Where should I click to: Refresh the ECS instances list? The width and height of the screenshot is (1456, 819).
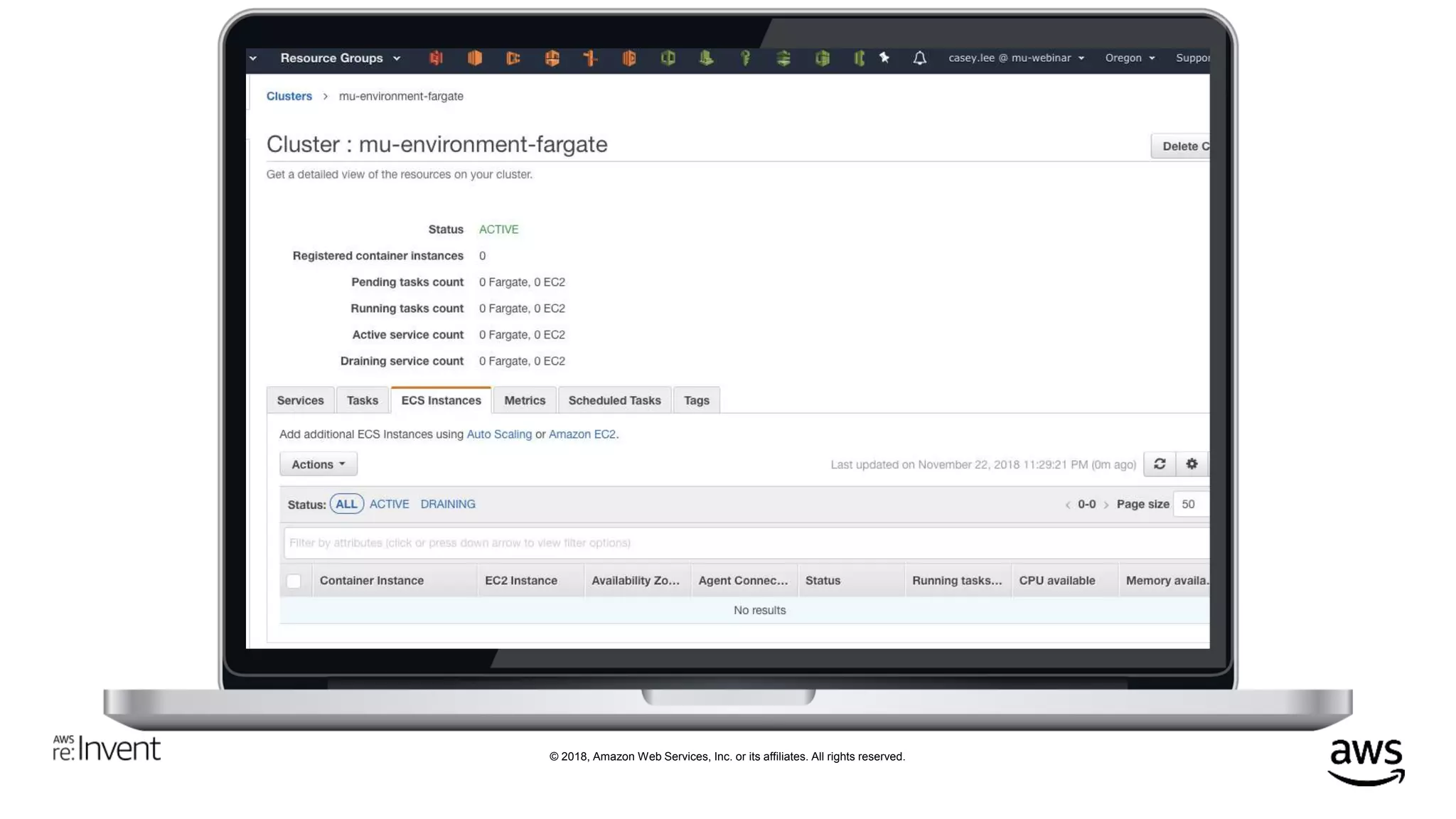(1160, 464)
